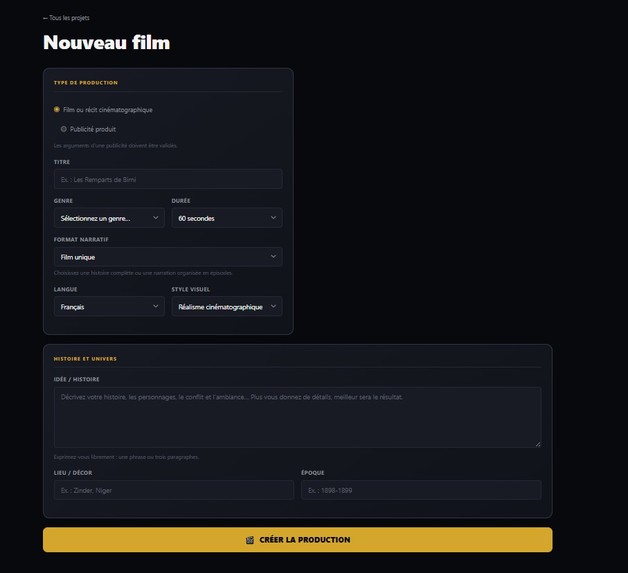Click the clapperboard icon on create button
This screenshot has height=573, width=628.
pos(250,540)
